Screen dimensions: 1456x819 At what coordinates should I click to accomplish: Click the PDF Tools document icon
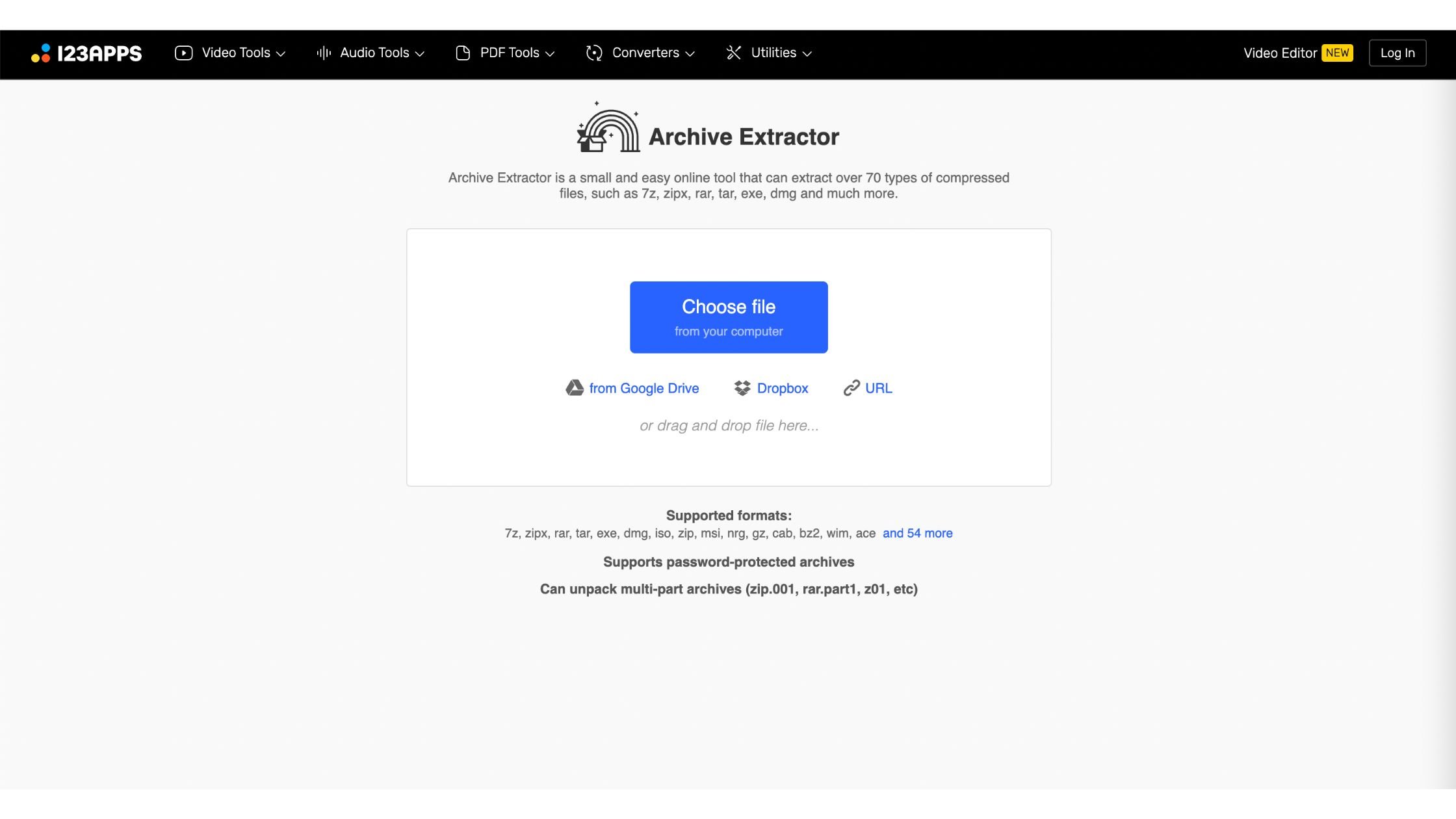[x=463, y=52]
